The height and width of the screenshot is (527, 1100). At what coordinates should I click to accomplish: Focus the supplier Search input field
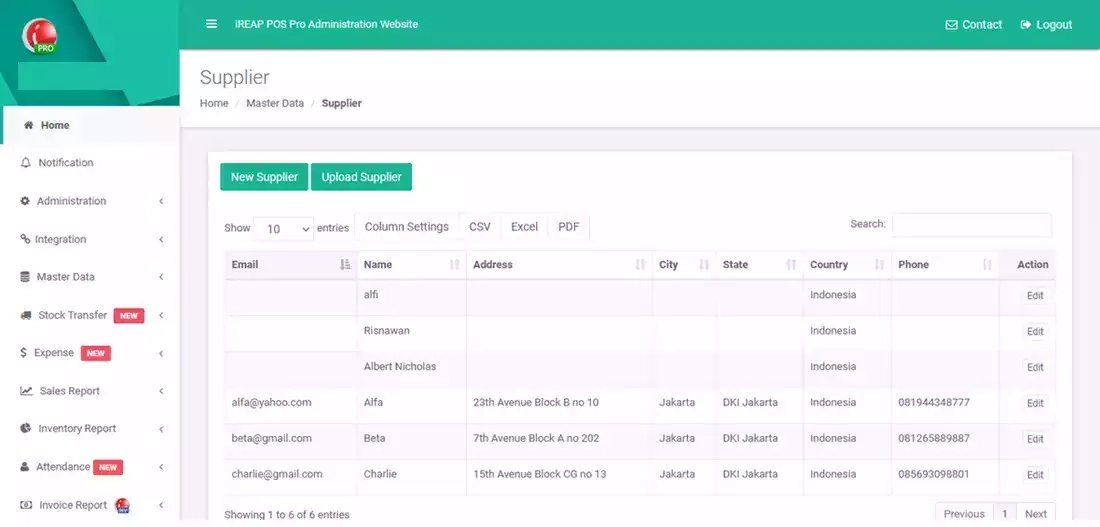pyautogui.click(x=971, y=225)
